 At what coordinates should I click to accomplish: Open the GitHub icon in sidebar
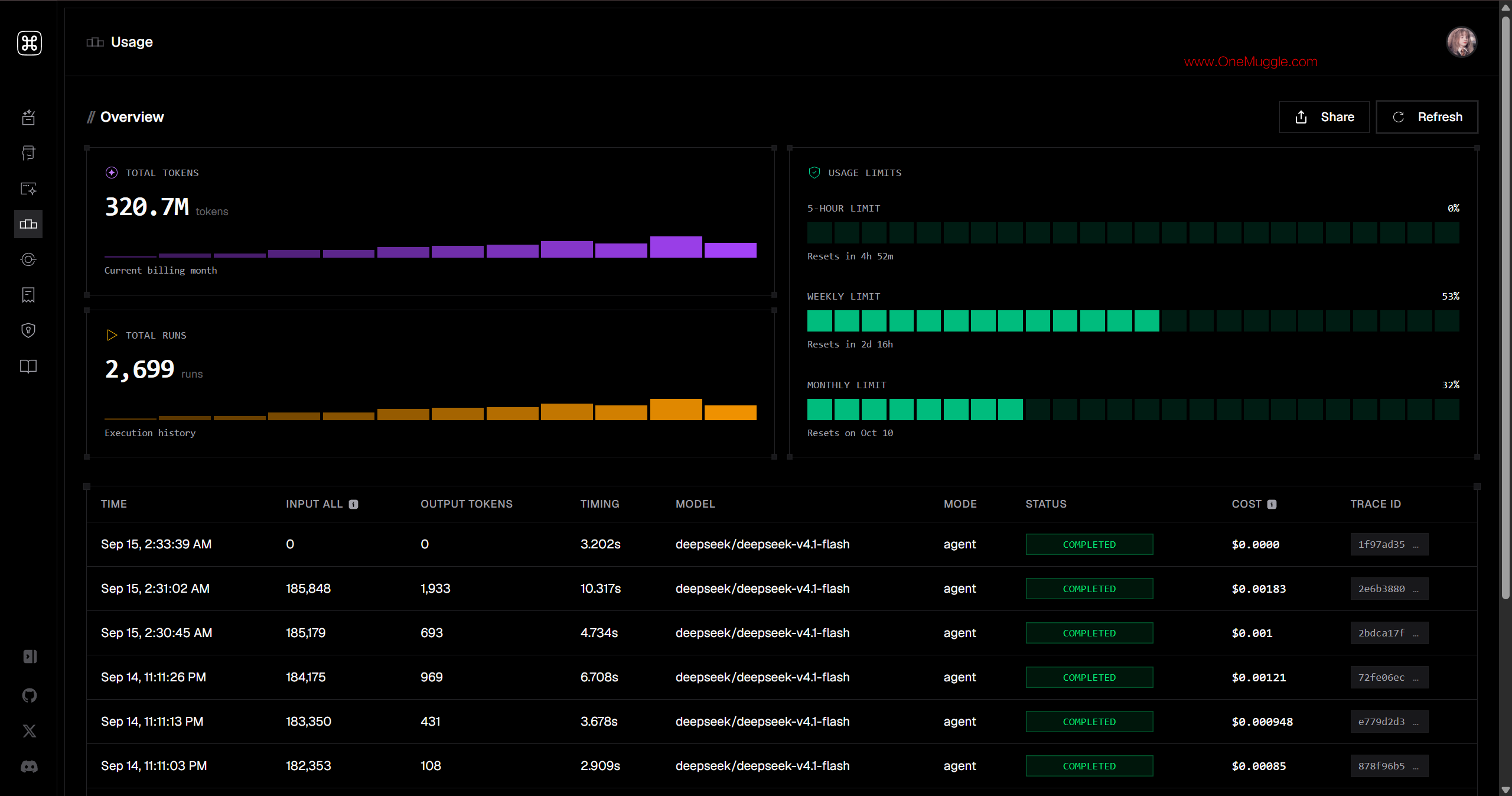[29, 696]
